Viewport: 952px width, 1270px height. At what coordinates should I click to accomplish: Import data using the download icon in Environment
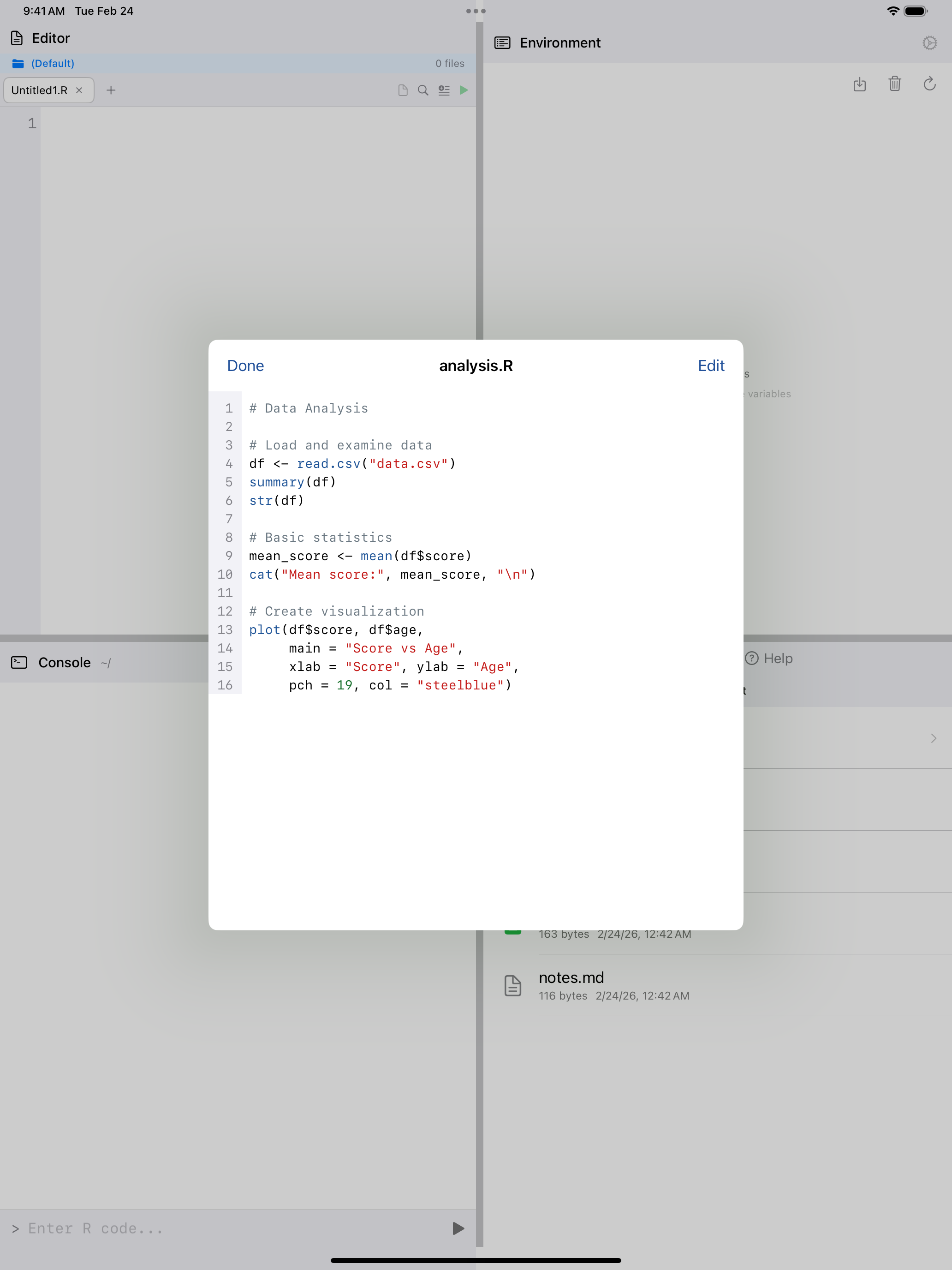[860, 84]
